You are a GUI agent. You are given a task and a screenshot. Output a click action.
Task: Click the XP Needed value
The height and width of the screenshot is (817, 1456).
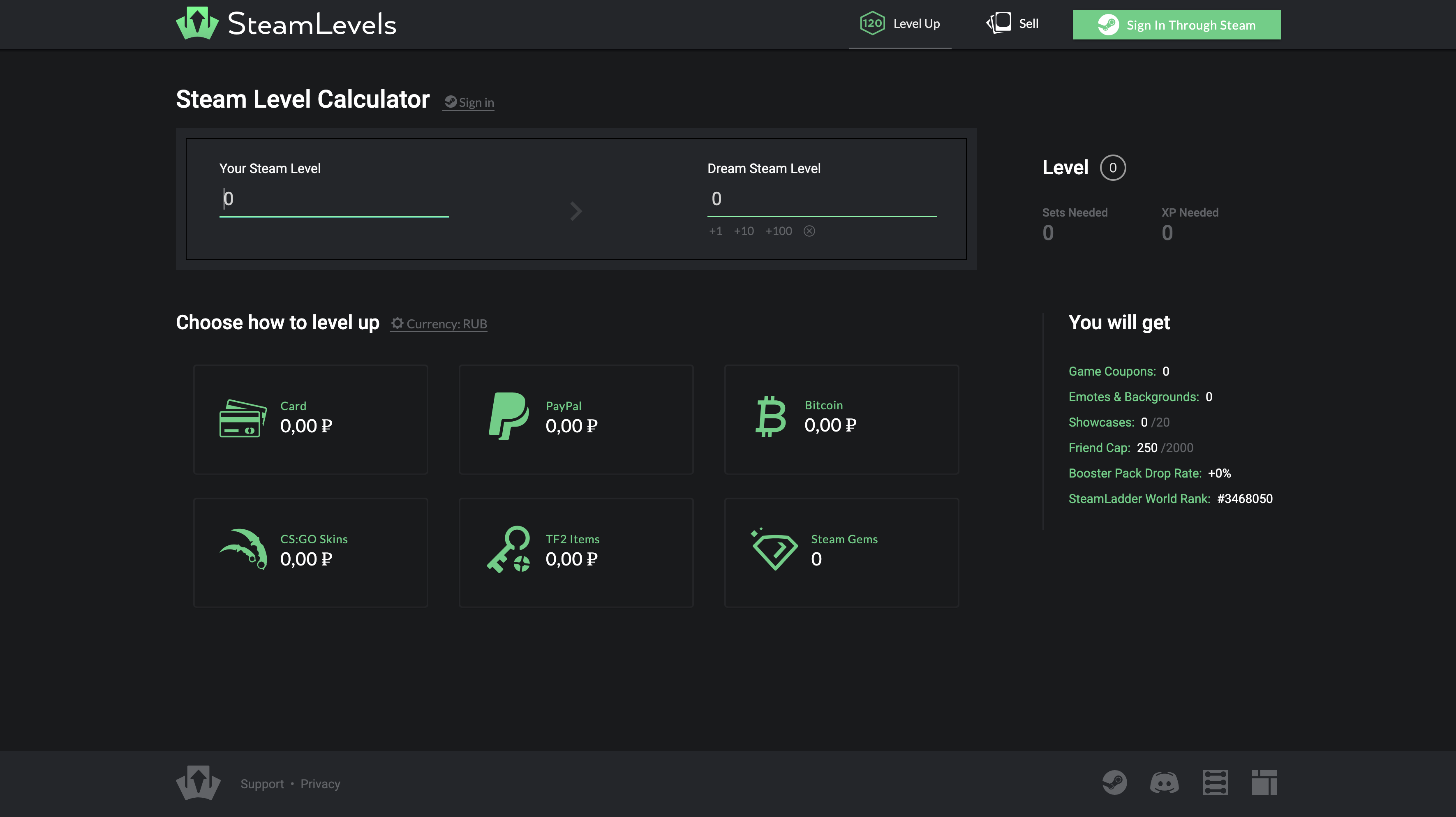click(1167, 233)
